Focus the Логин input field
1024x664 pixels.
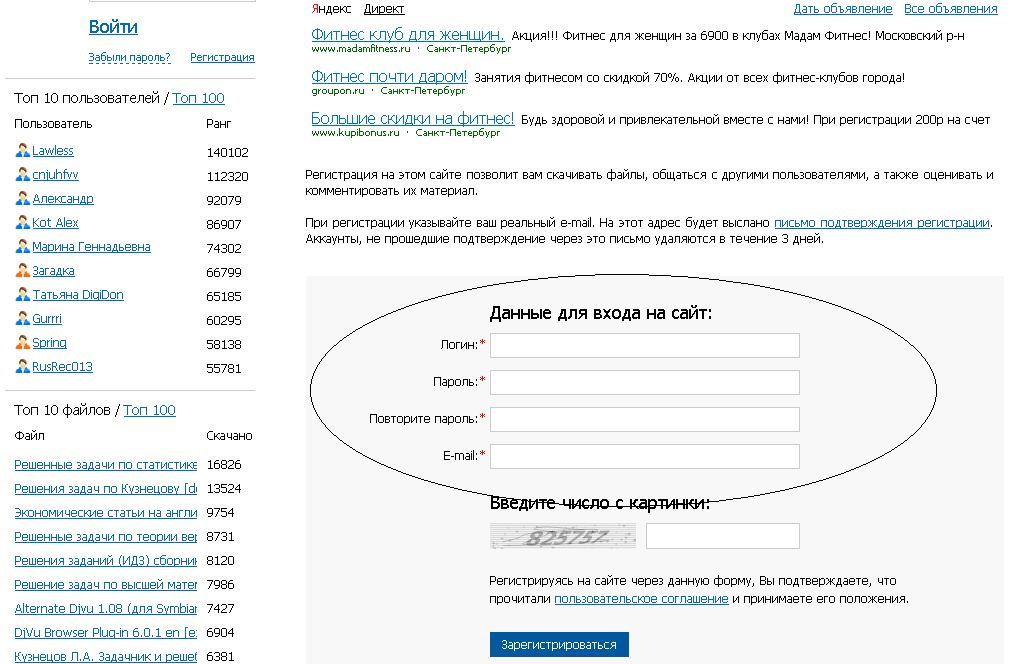click(645, 345)
